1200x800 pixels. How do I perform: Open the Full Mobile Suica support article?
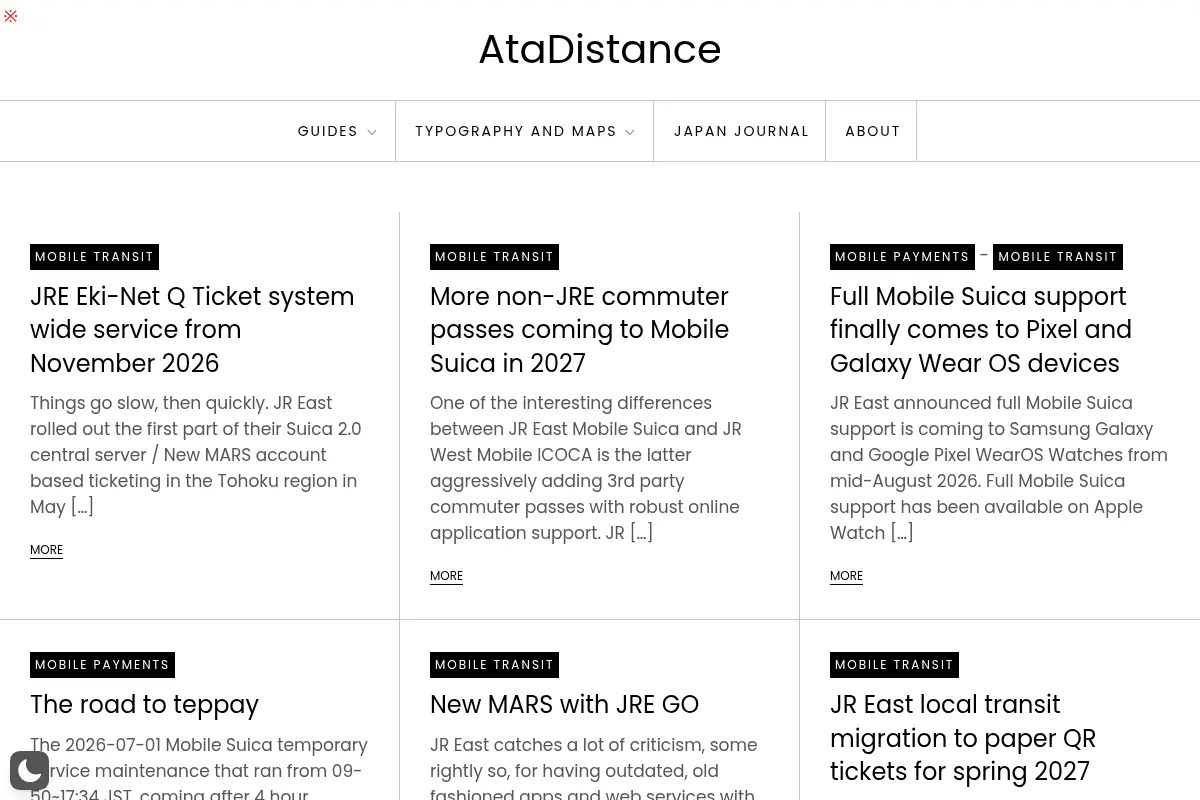click(x=981, y=330)
